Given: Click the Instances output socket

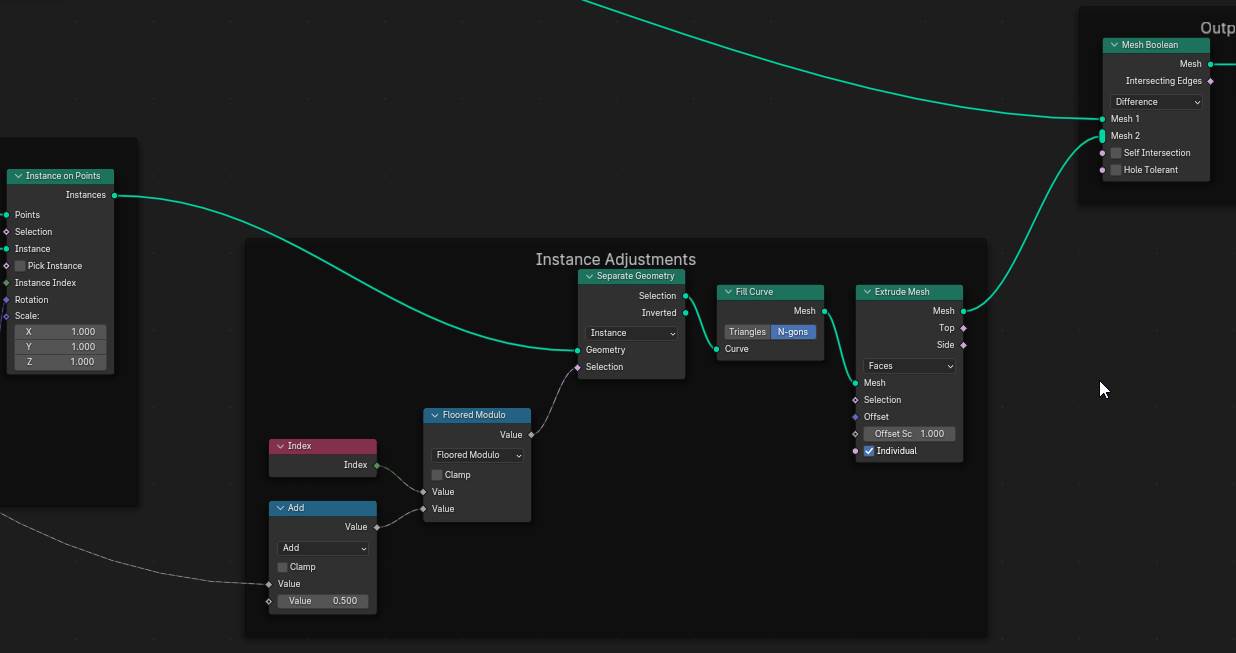Looking at the screenshot, I should coord(114,195).
